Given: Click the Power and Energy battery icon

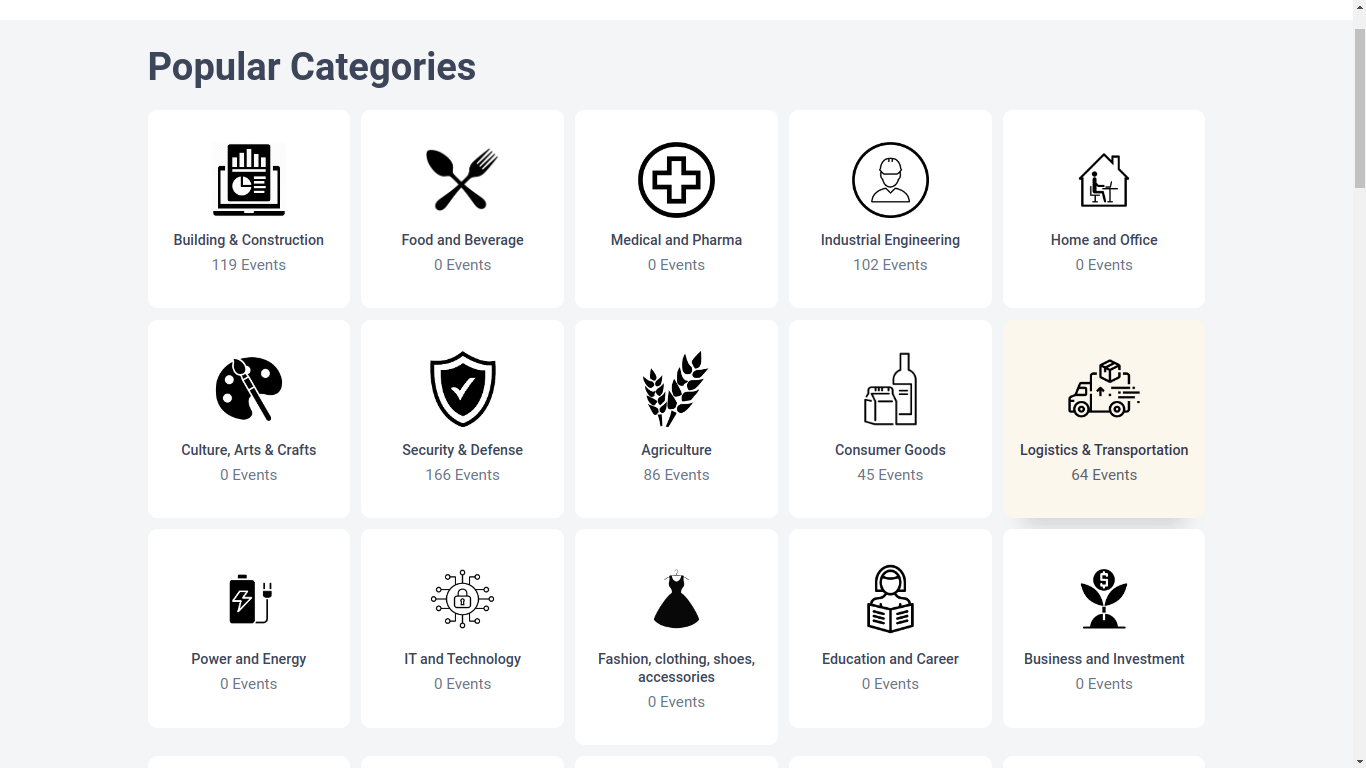Looking at the screenshot, I should tap(249, 599).
